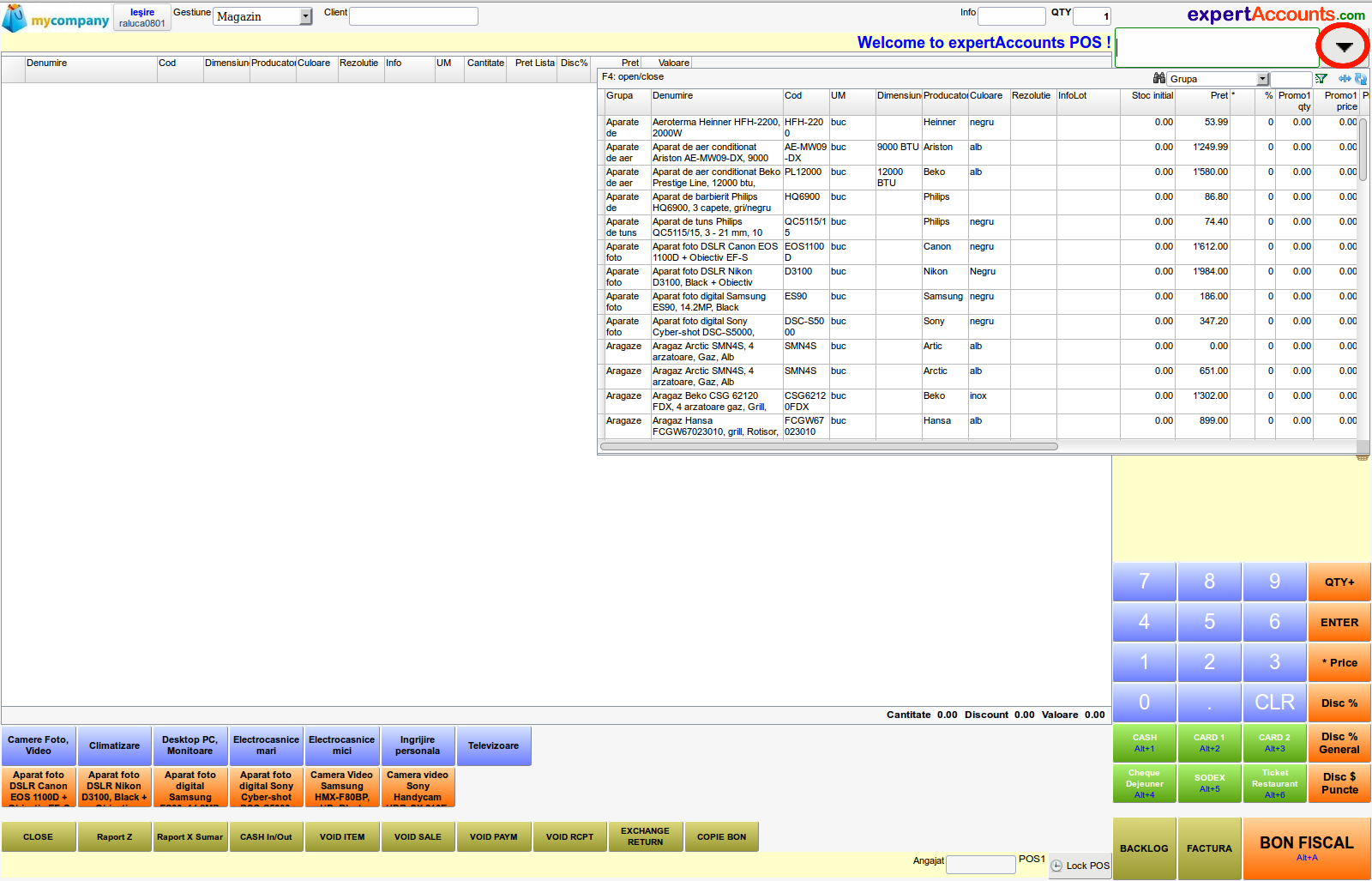Select the Ingrijire personala category
Image resolution: width=1372 pixels, height=881 pixels.
click(418, 745)
